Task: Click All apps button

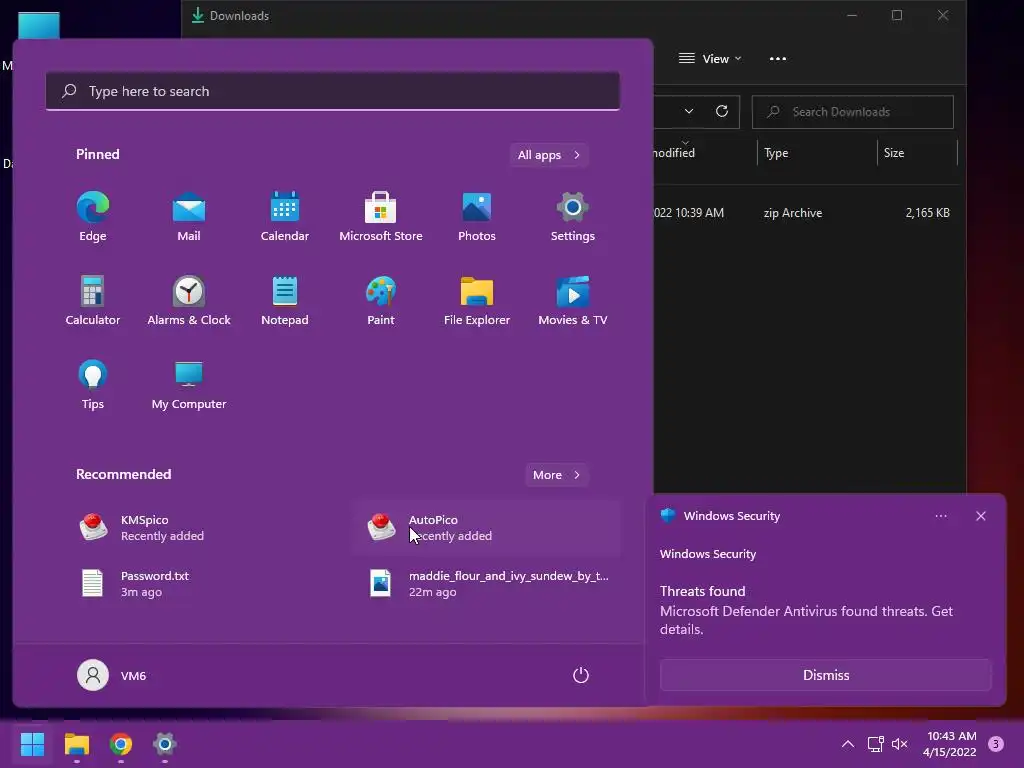Action: tap(549, 155)
